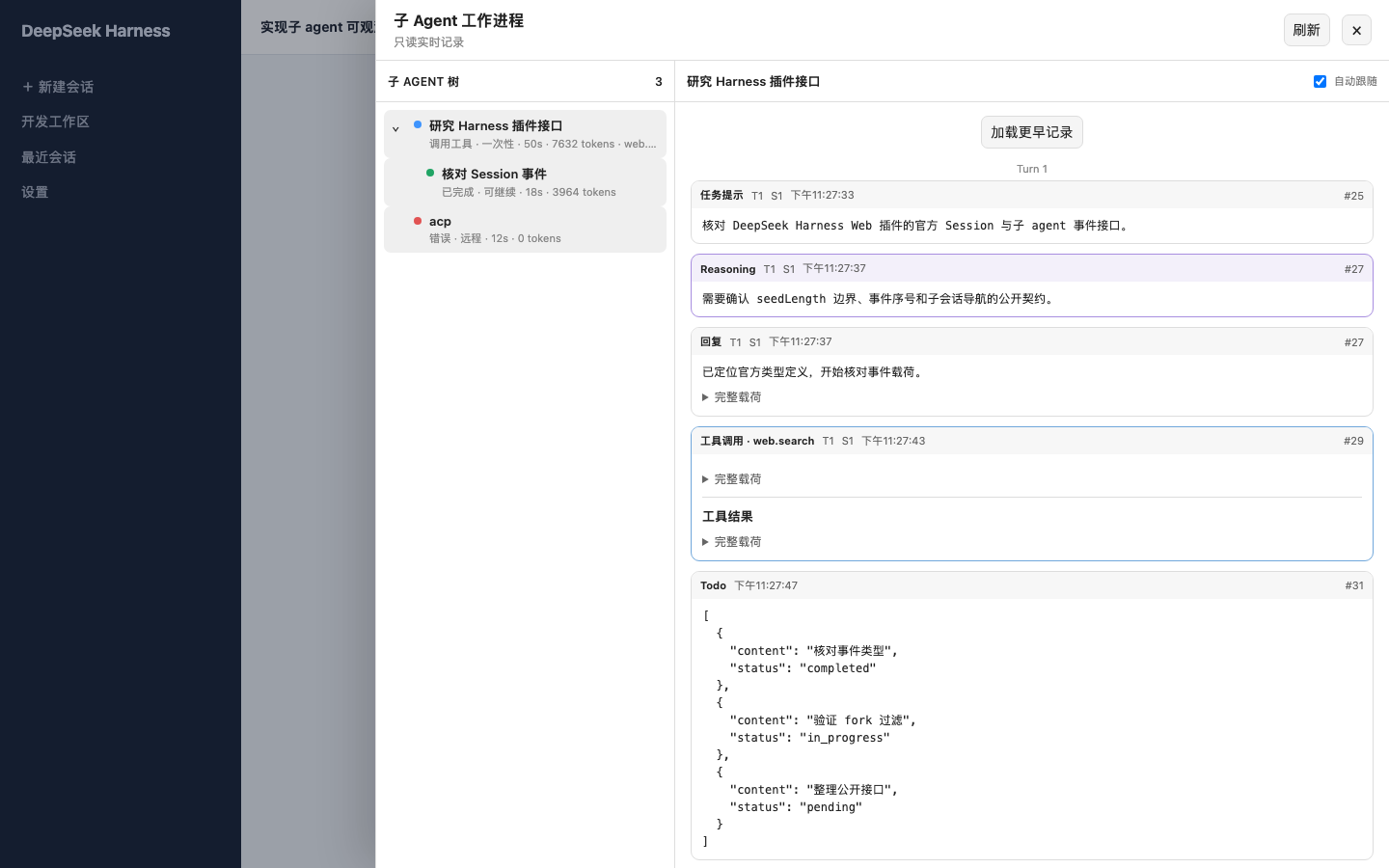Screen dimensions: 1389x868
Task: Click the green status dot of 核对 Session 事件
Action: [x=430, y=173]
